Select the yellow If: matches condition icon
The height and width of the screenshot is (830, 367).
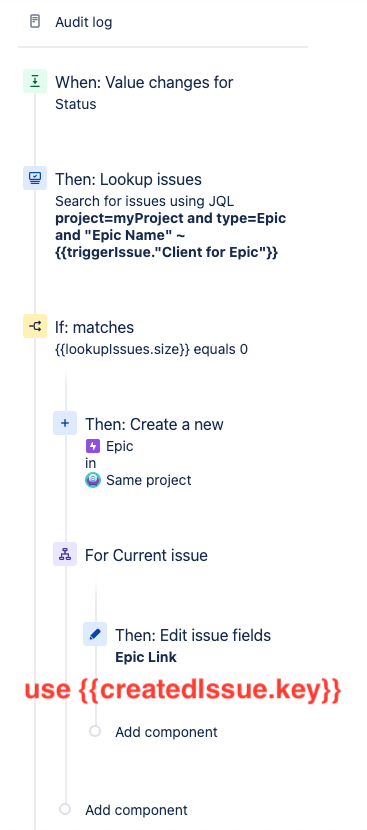[35, 326]
